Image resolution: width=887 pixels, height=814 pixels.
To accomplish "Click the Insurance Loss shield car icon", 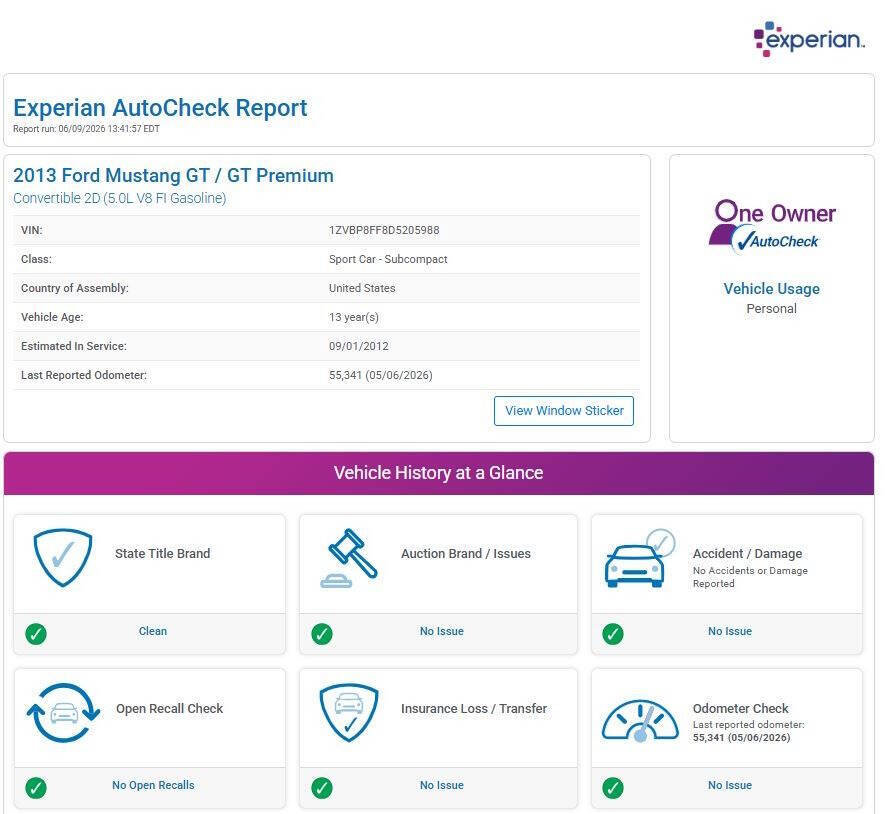I will [x=349, y=713].
